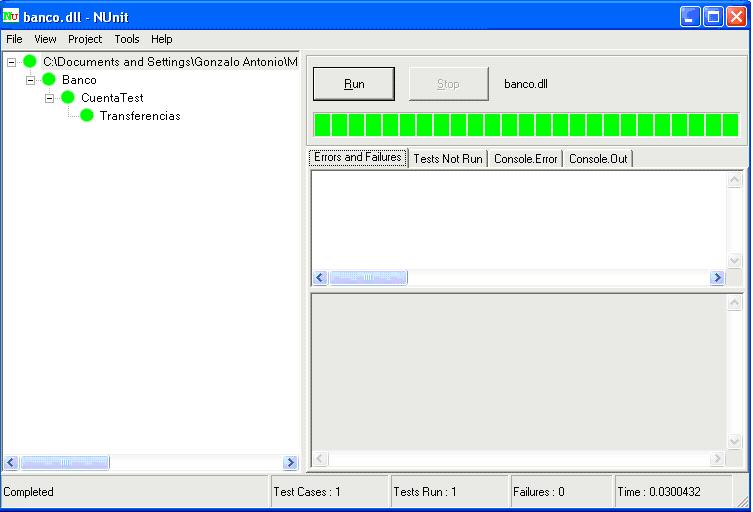Switch to the Errors and Failures tab

click(358, 157)
